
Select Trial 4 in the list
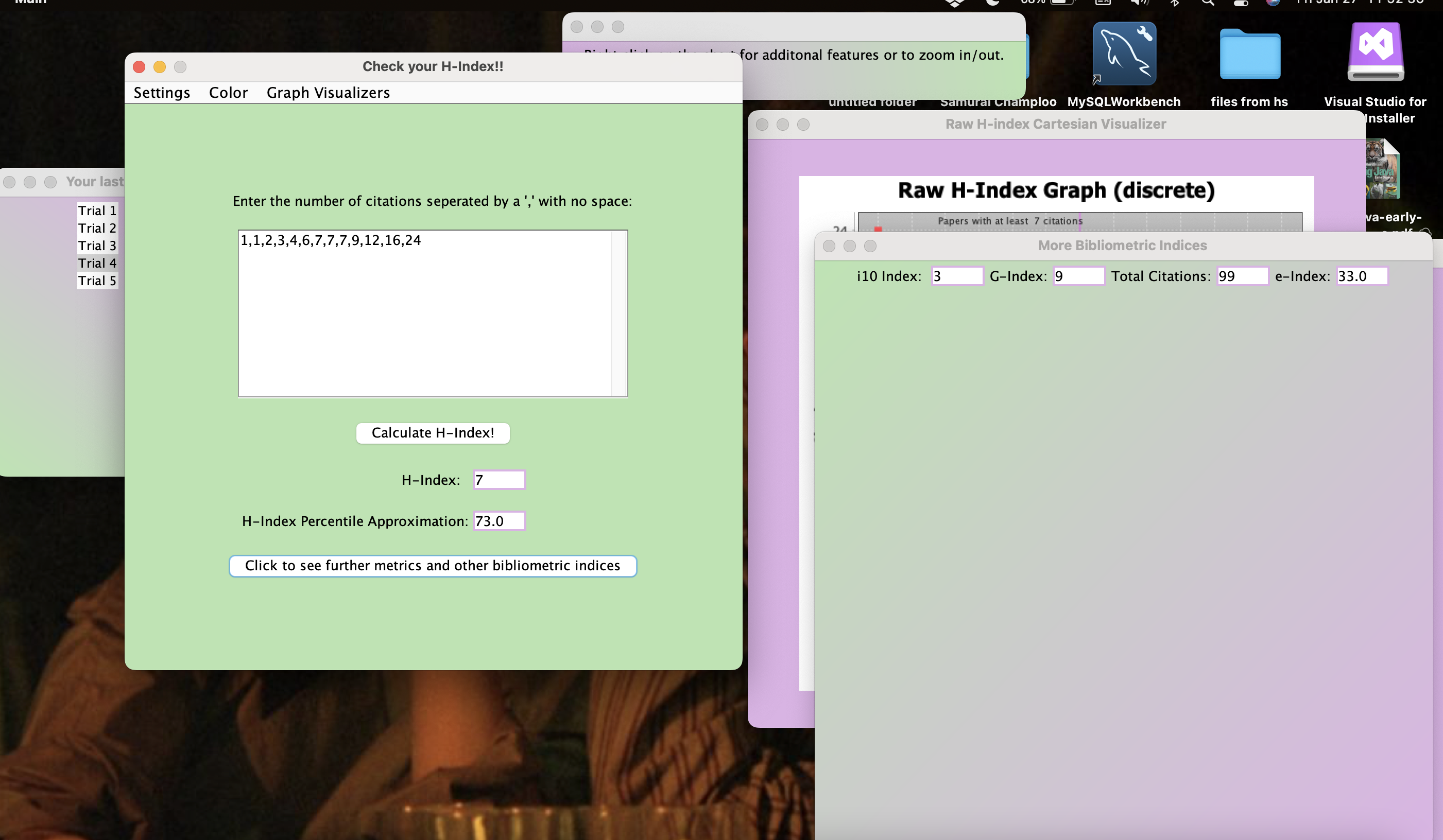(x=97, y=263)
